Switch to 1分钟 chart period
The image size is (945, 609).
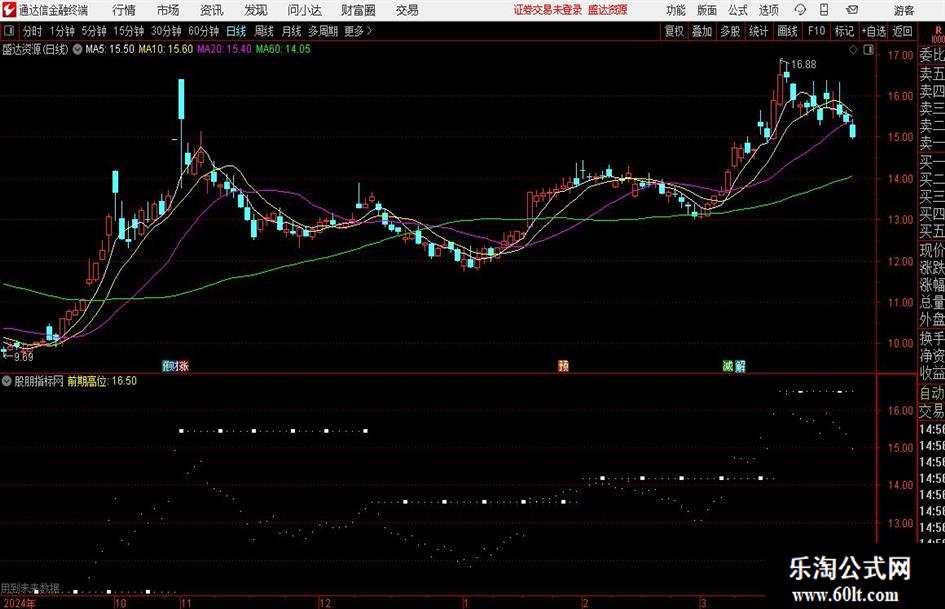pyautogui.click(x=62, y=31)
